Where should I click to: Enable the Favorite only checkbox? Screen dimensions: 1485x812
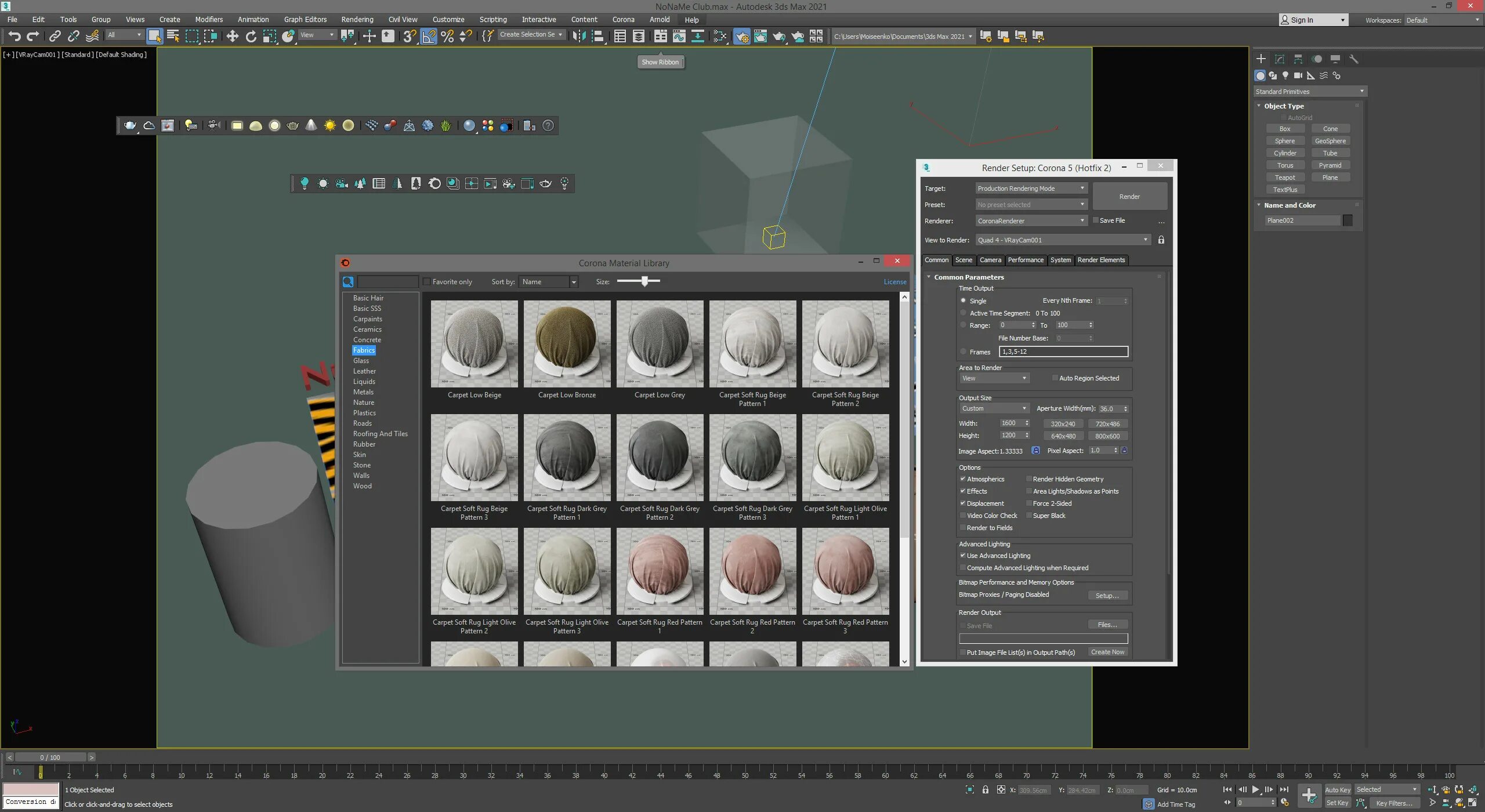[x=427, y=282]
